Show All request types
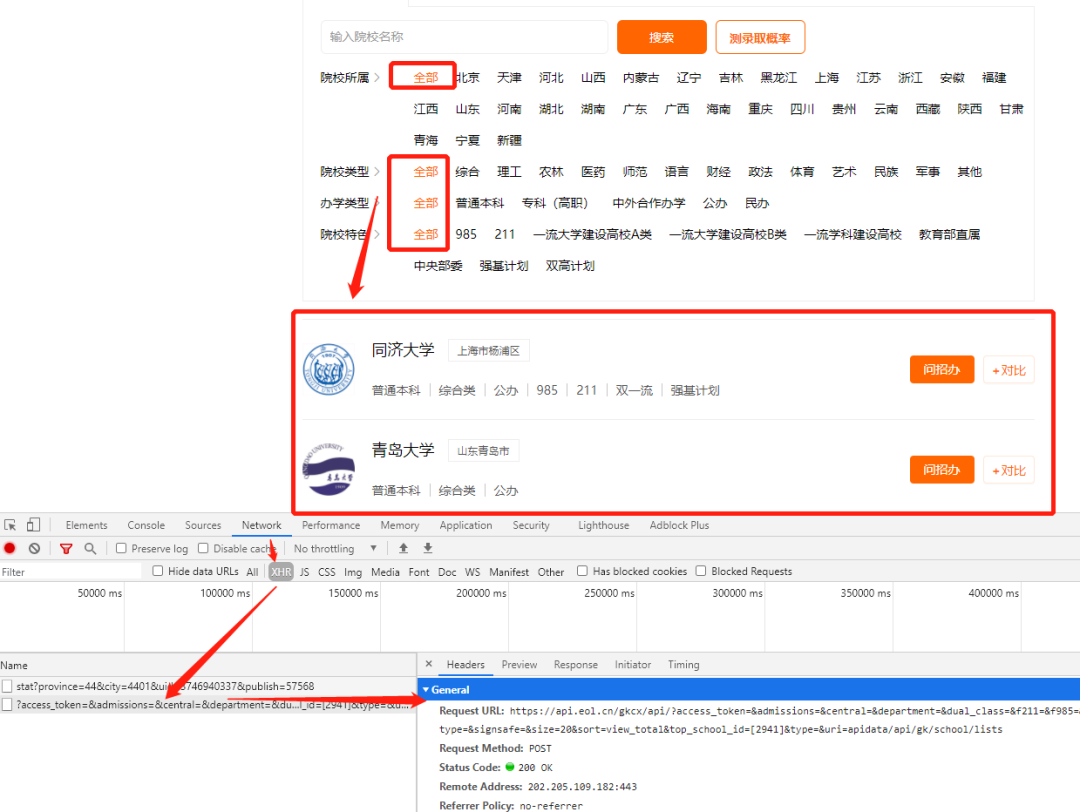The image size is (1080, 812). (x=252, y=572)
